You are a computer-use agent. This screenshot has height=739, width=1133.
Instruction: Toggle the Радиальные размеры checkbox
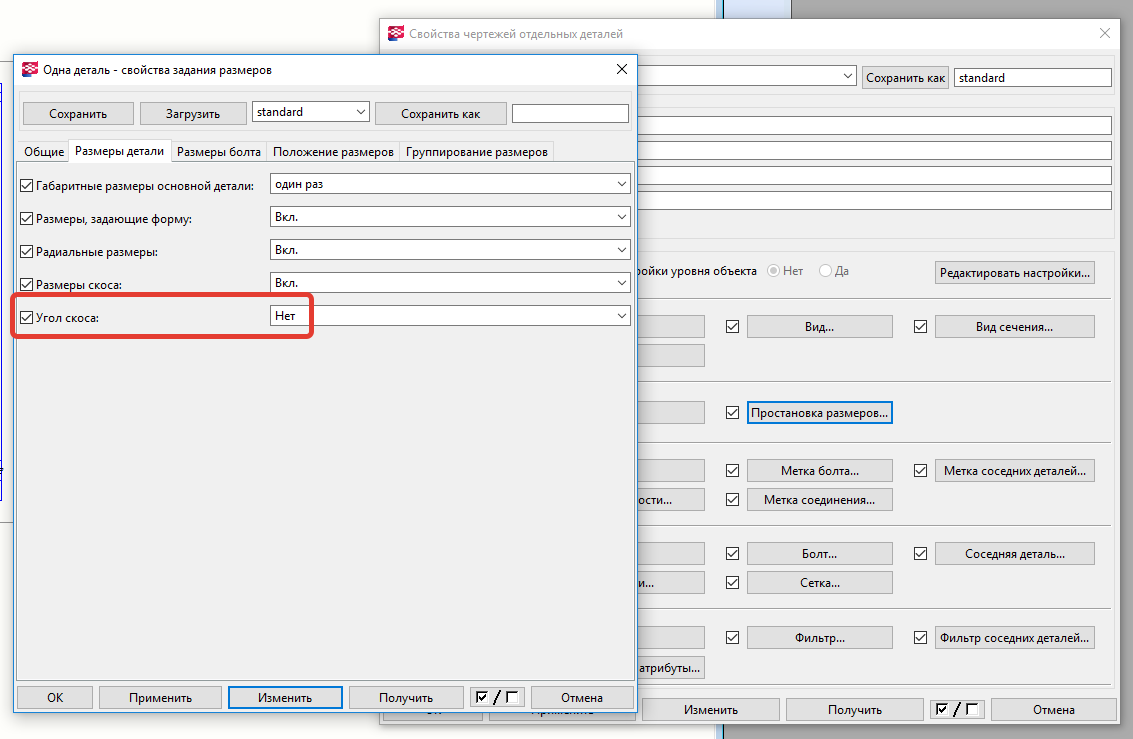[27, 251]
